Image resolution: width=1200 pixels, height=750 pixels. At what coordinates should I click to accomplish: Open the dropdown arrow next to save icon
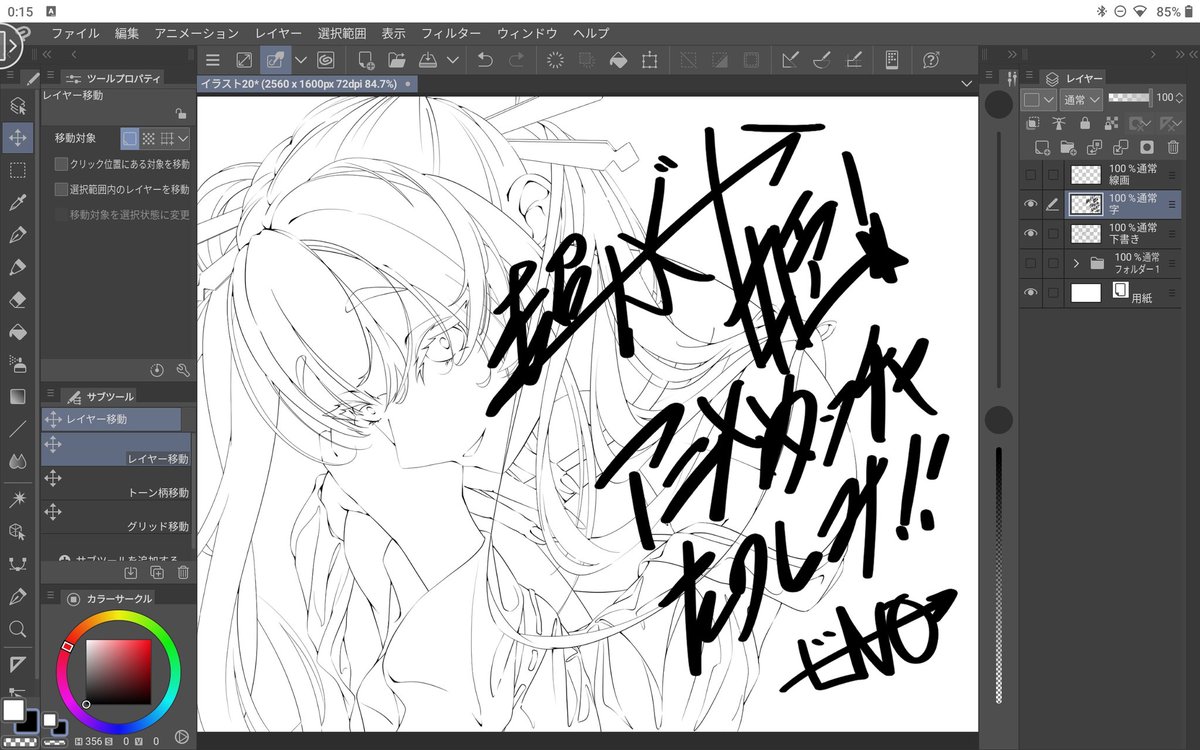452,60
